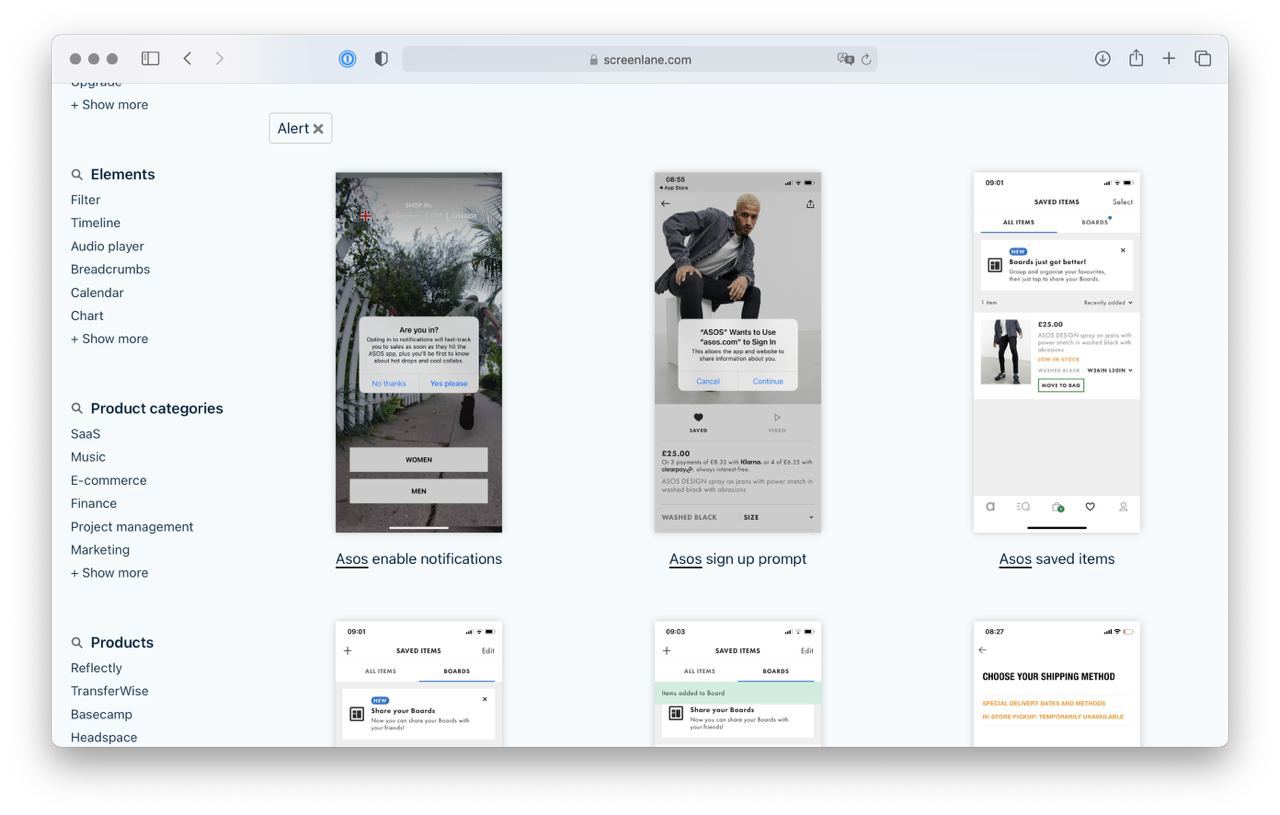Viewport: 1280px width, 815px height.
Task: Open the SaaS product category
Action: (x=85, y=434)
